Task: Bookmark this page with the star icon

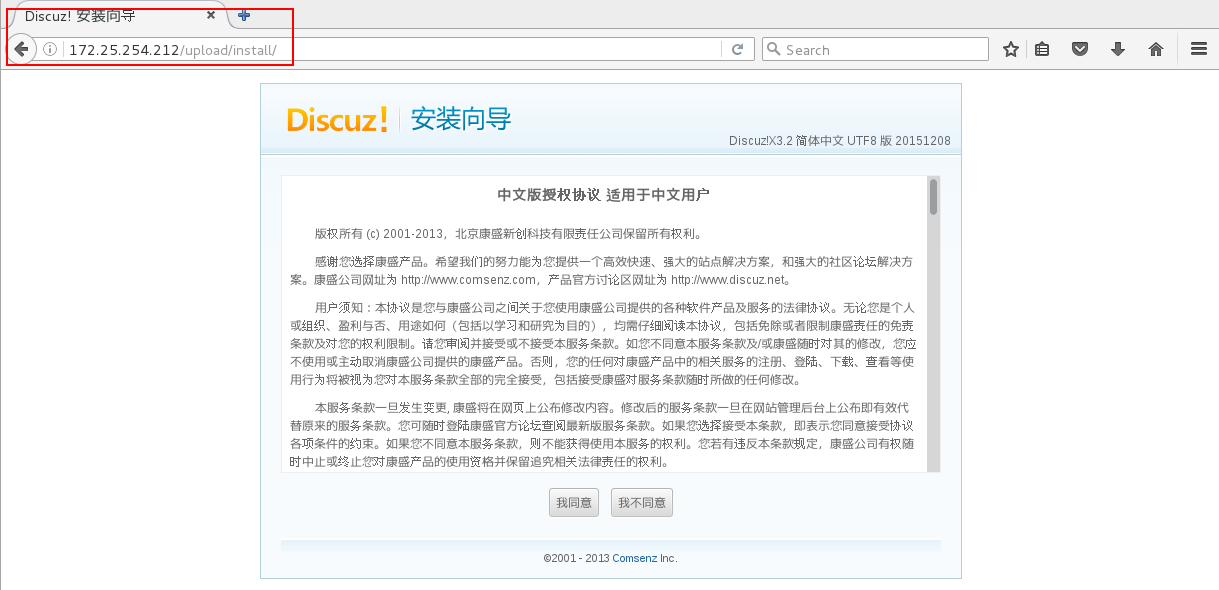Action: pos(1011,49)
